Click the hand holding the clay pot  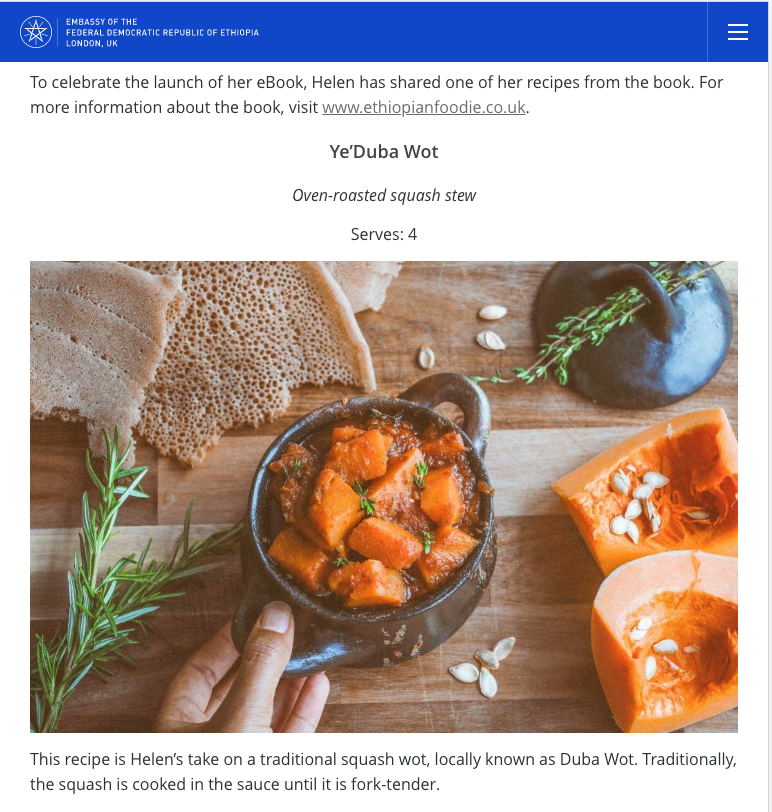pos(243,673)
